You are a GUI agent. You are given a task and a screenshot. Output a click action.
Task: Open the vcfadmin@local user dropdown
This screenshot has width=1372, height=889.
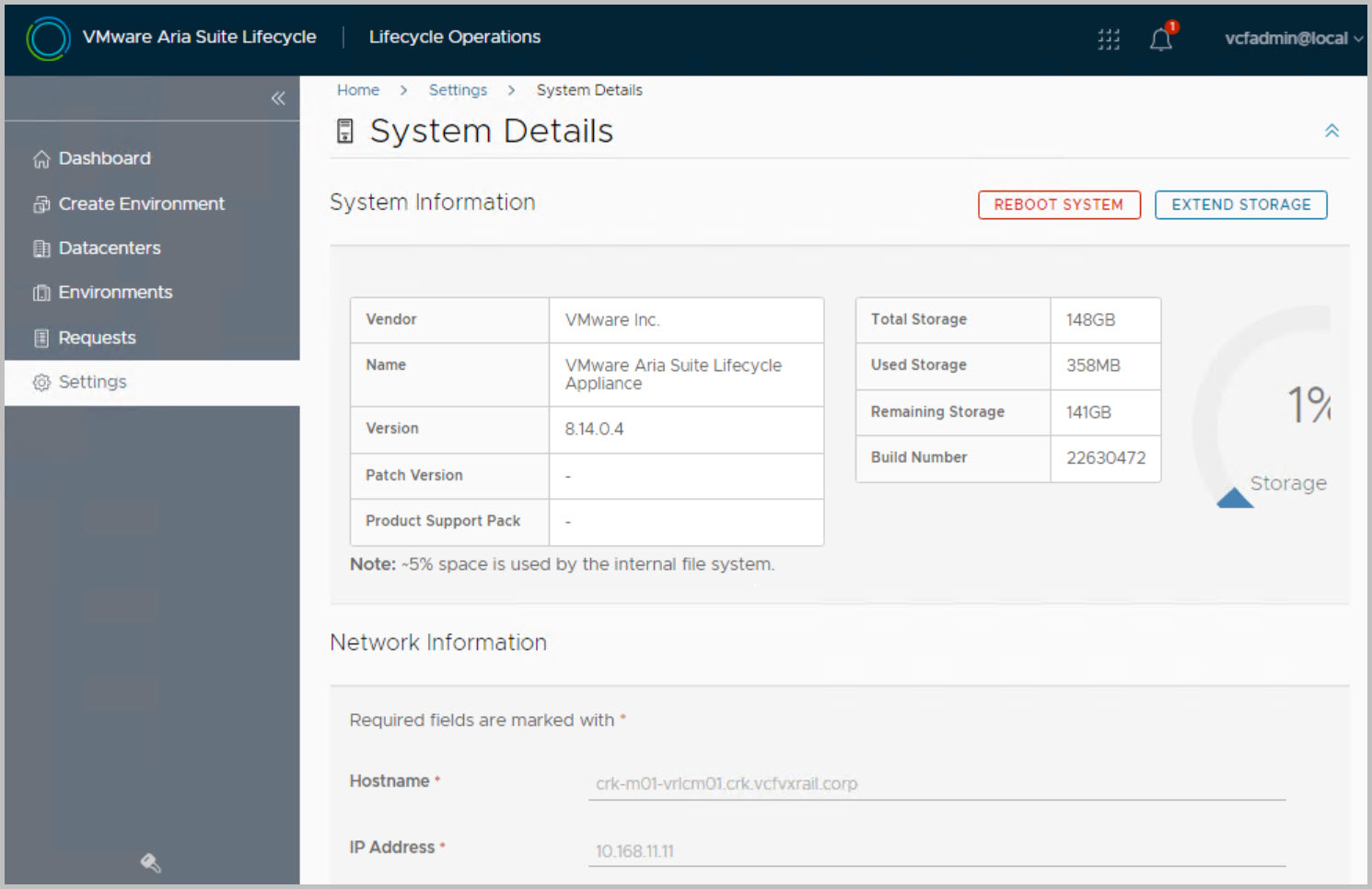pyautogui.click(x=1292, y=39)
